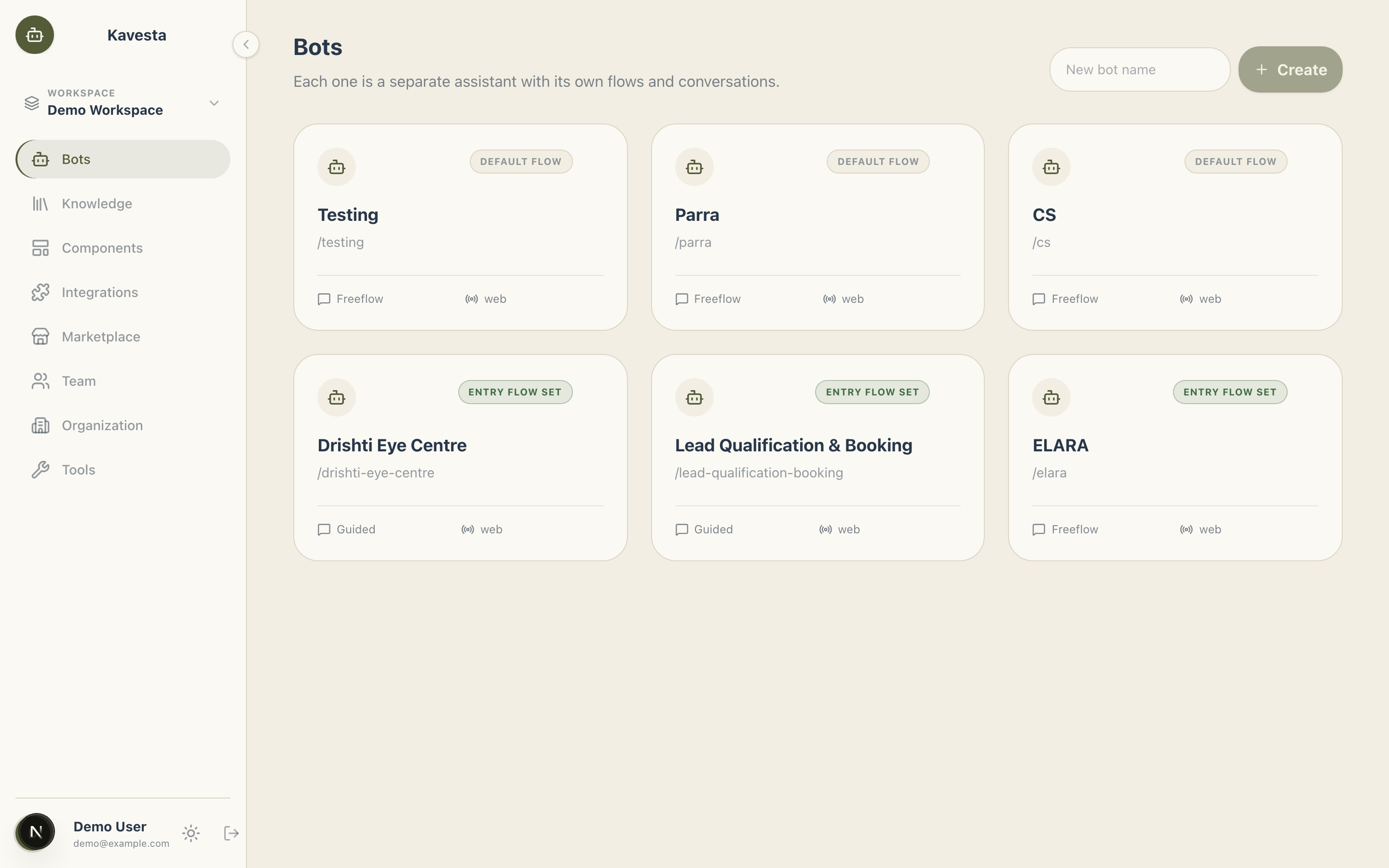Image resolution: width=1389 pixels, height=868 pixels.
Task: Log out using the exit arrow icon
Action: click(x=231, y=833)
